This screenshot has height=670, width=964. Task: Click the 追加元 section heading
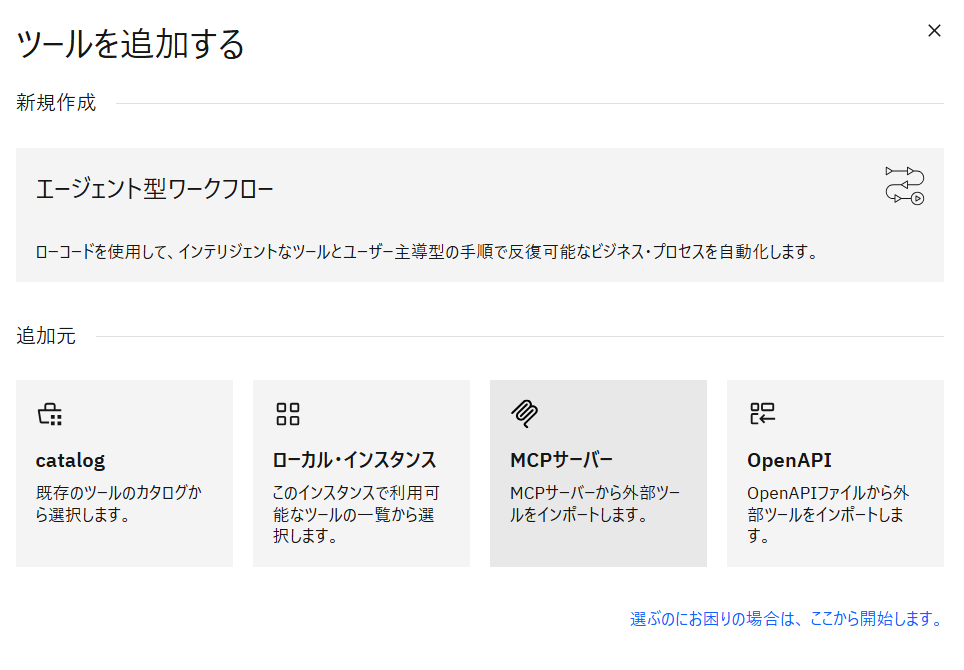pos(45,336)
